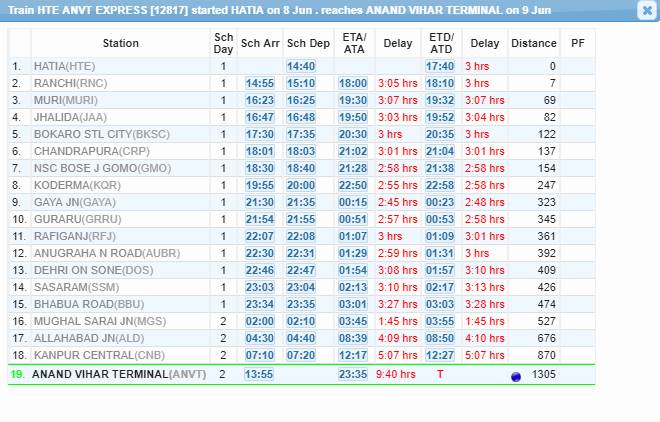Select the Sch Arr column header
This screenshot has height=422, width=660.
tap(259, 44)
